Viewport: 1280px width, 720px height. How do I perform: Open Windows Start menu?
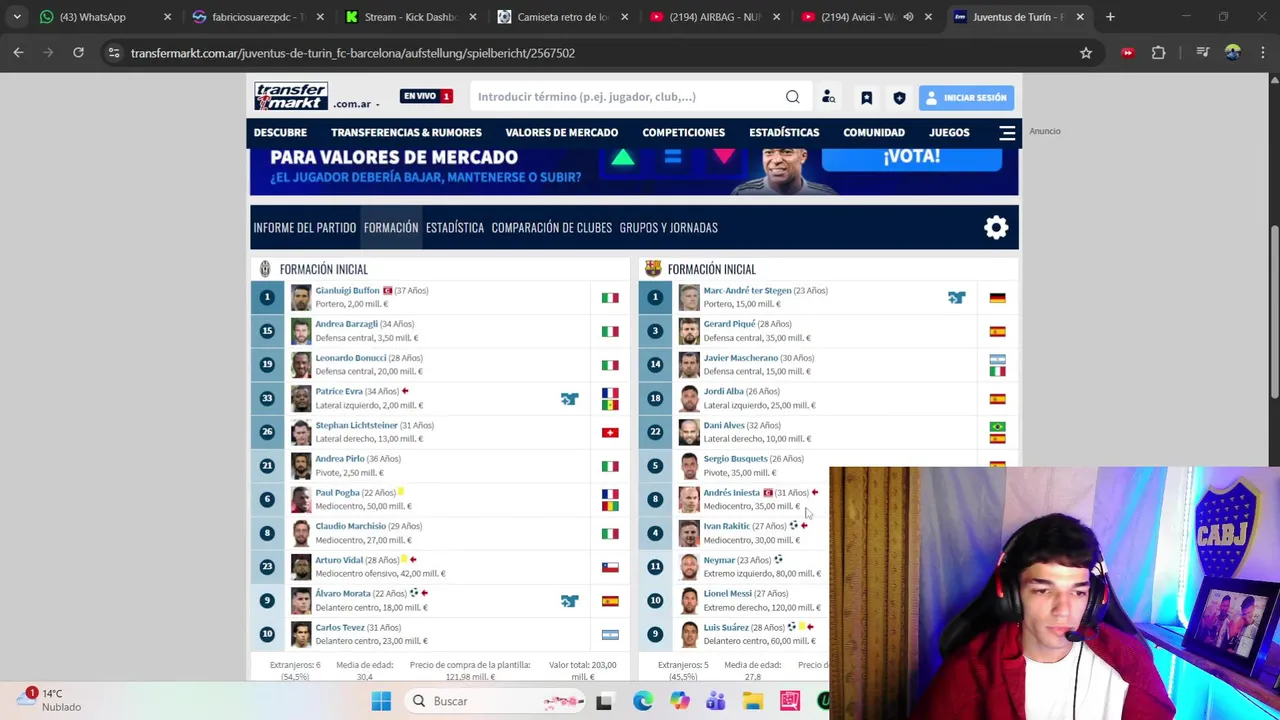[x=381, y=701]
